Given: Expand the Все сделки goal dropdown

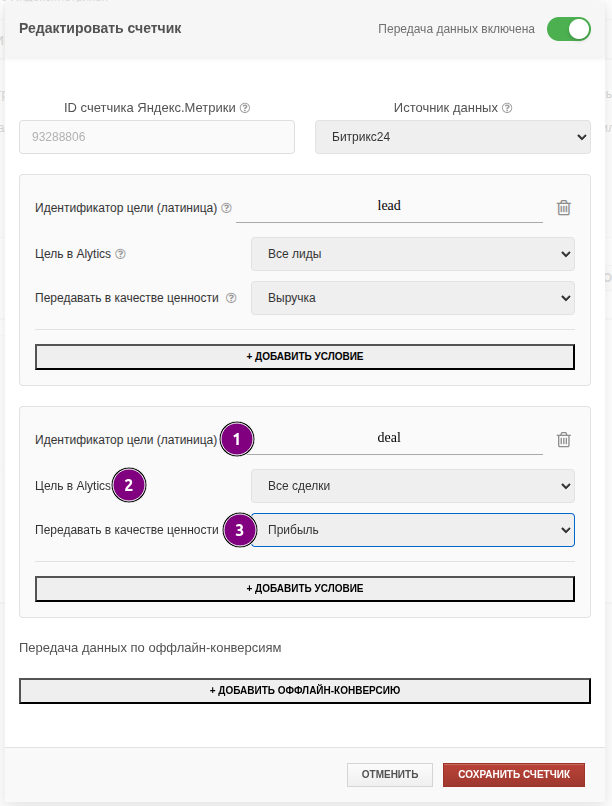Looking at the screenshot, I should 412,486.
